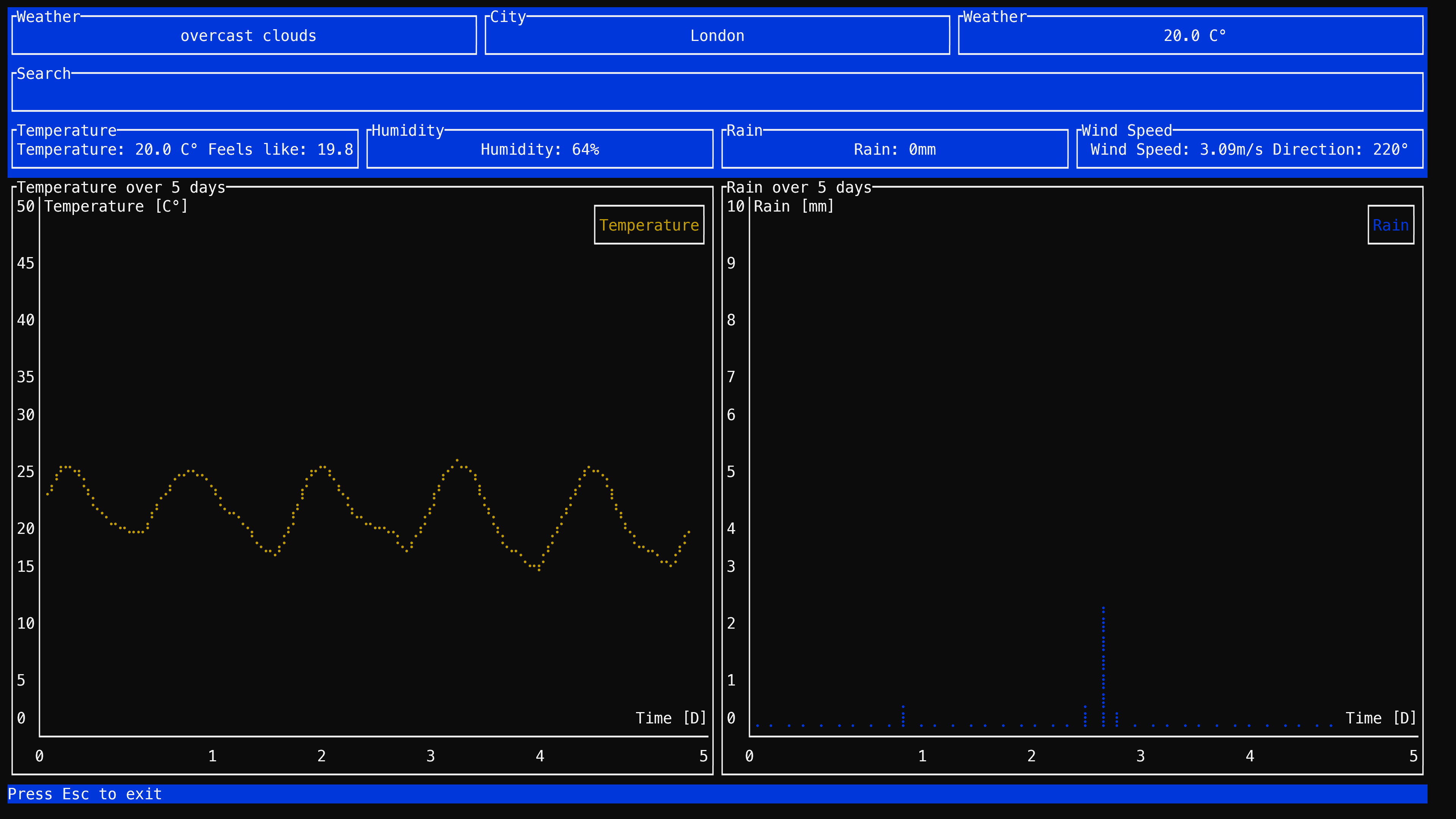This screenshot has width=1456, height=819.
Task: Click the tallest rain spike in rain chart
Action: [x=1103, y=667]
